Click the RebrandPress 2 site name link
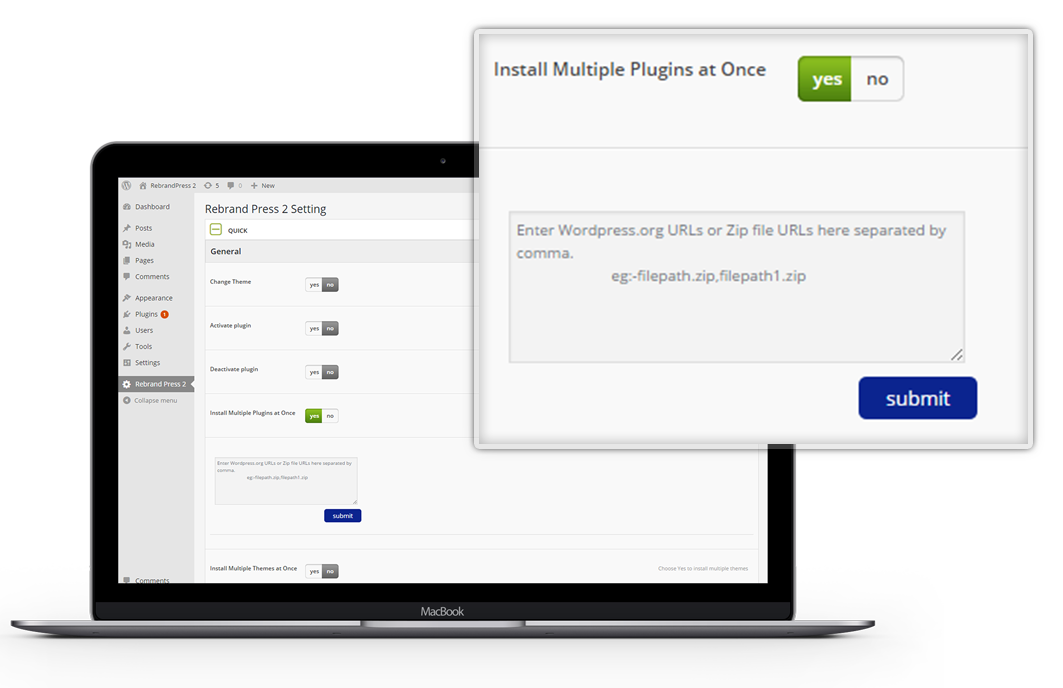Image resolution: width=1063 pixels, height=688 pixels. point(173,185)
